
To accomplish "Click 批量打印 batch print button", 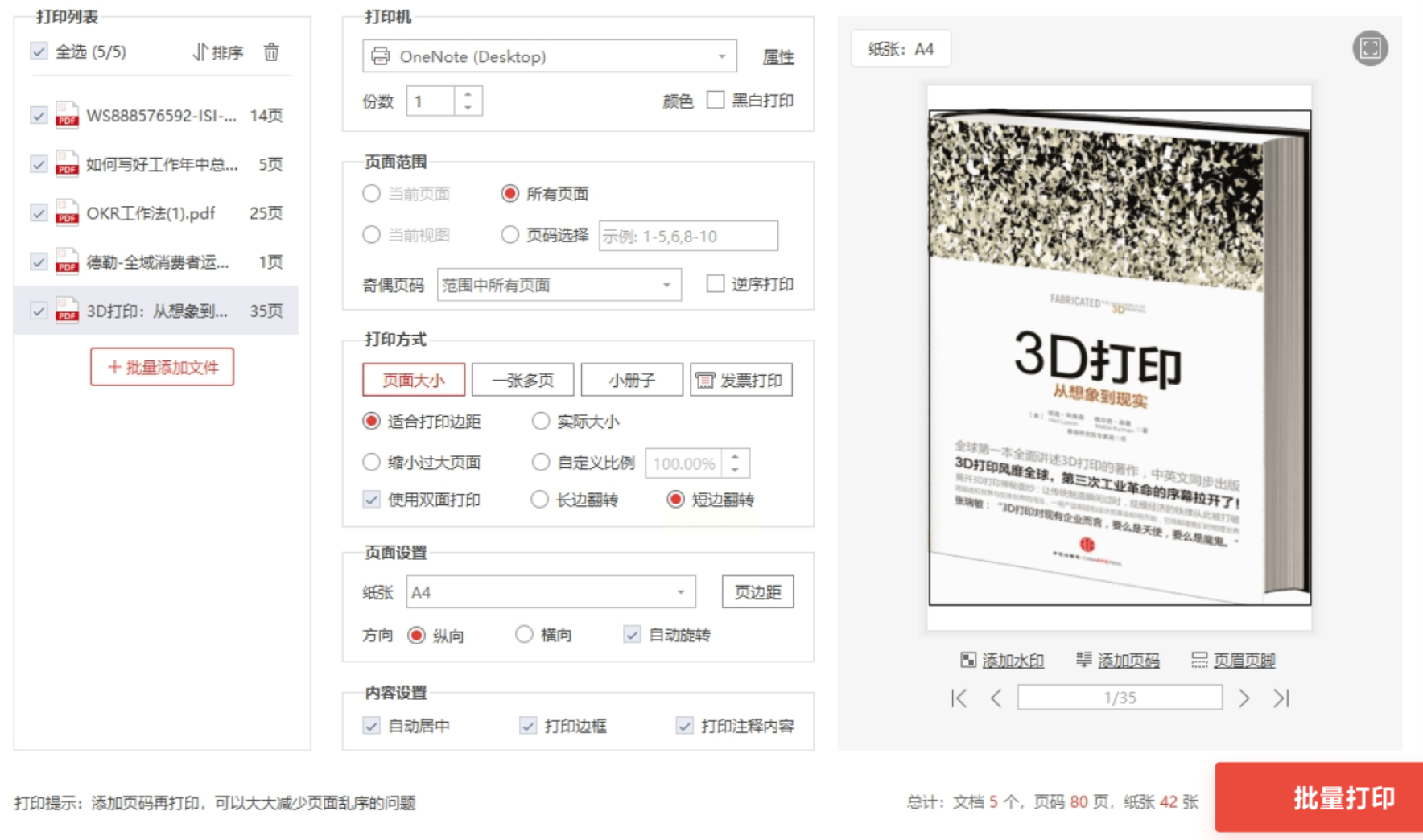I will (1319, 797).
